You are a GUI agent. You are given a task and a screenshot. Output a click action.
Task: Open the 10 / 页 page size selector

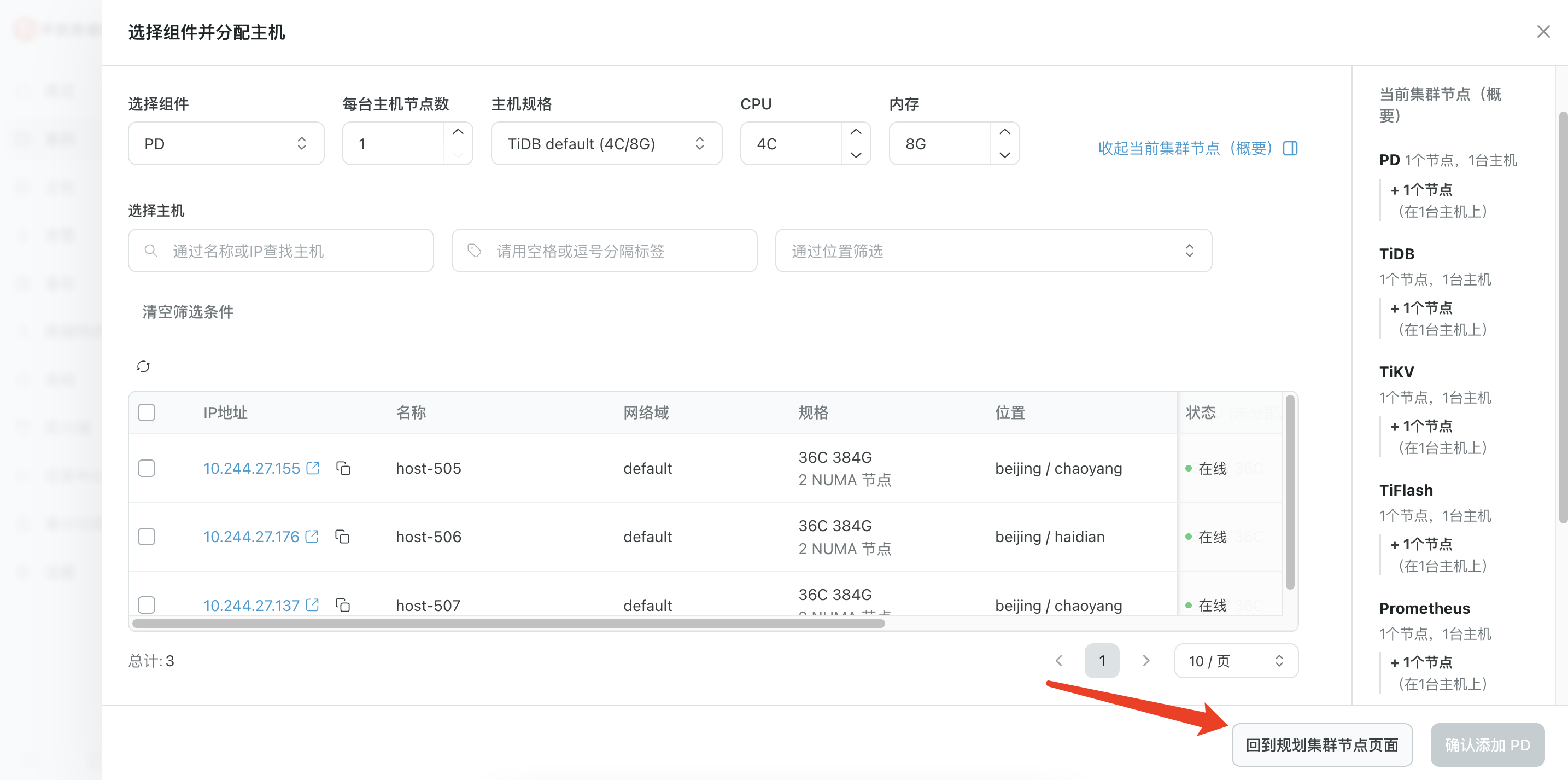[x=1235, y=661]
